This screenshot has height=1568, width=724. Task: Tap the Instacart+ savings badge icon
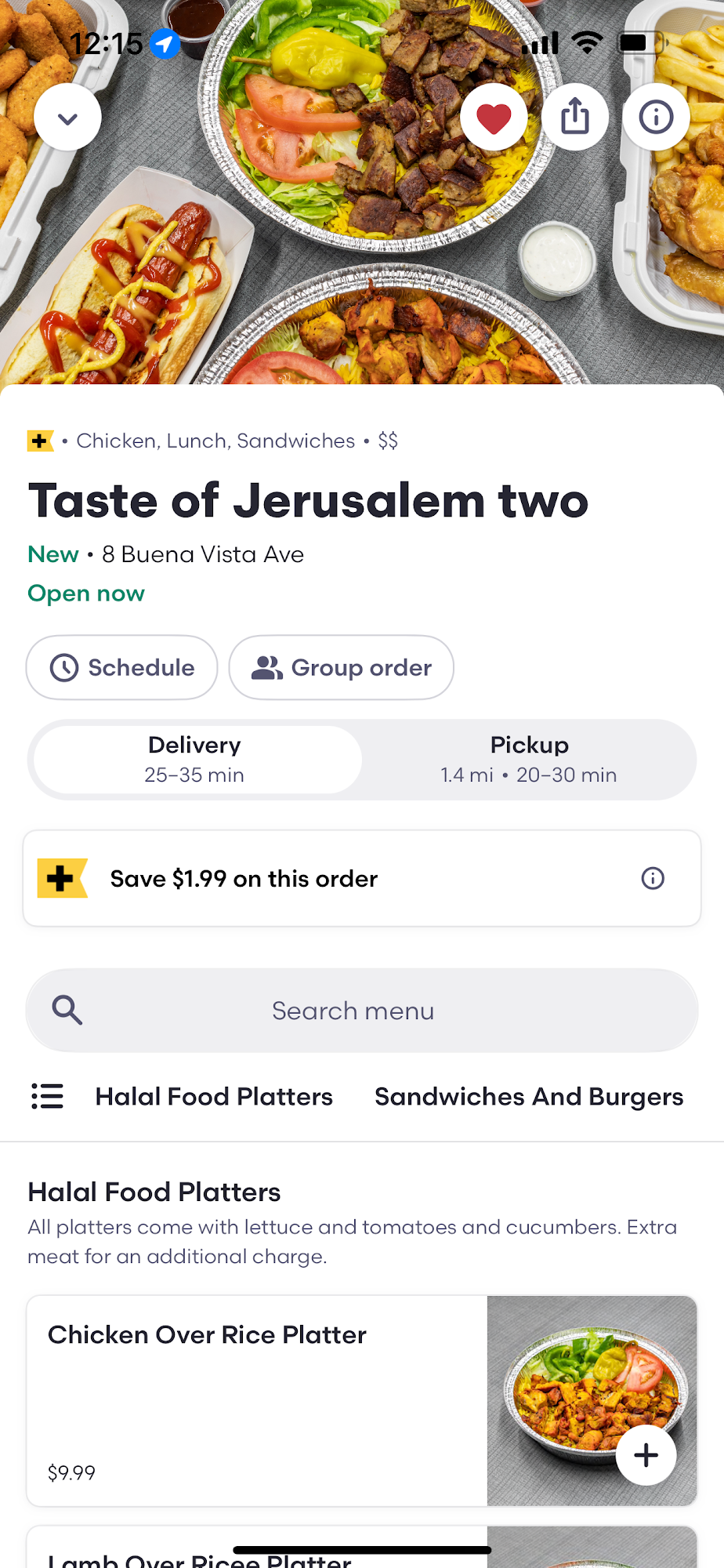coord(62,878)
